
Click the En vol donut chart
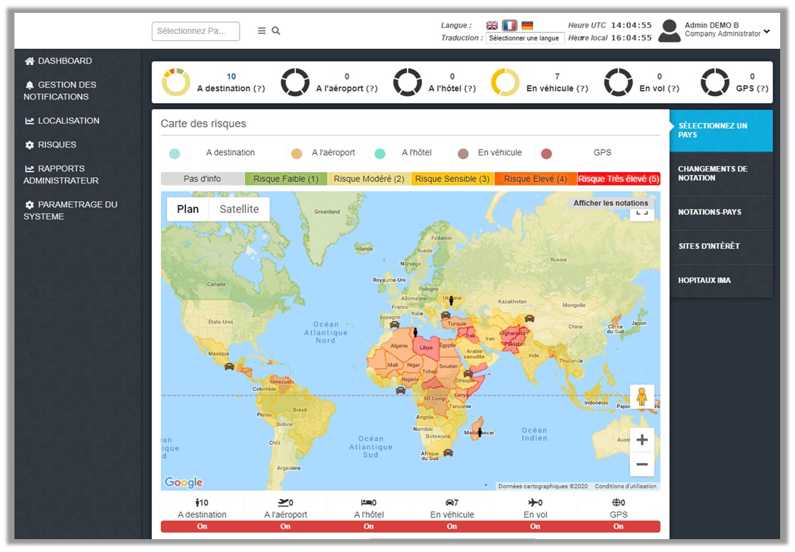point(619,82)
